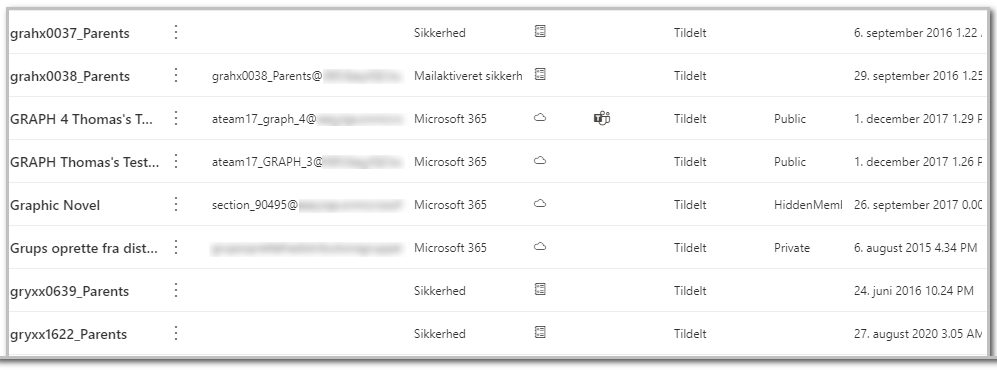
Task: Open the Graphic Novel group
Action: click(x=55, y=205)
